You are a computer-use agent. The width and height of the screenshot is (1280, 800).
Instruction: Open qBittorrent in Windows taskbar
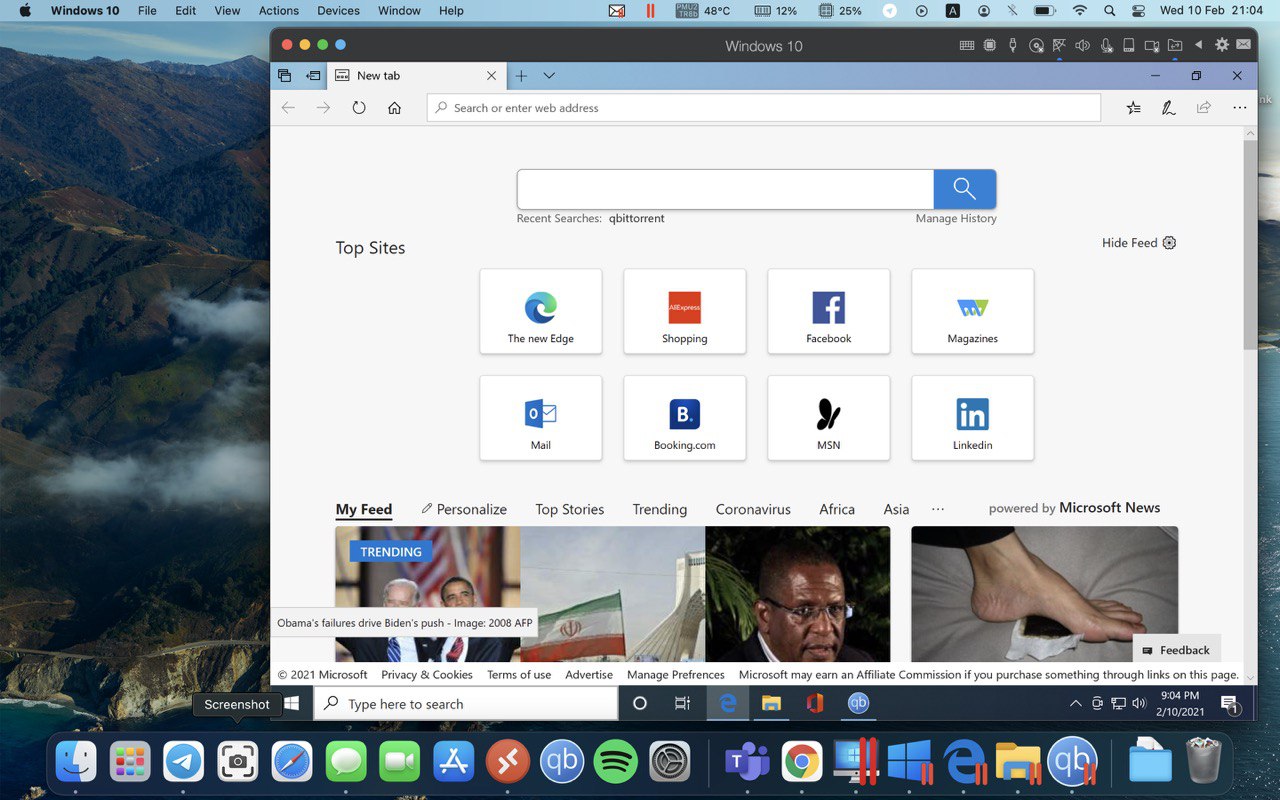click(858, 704)
